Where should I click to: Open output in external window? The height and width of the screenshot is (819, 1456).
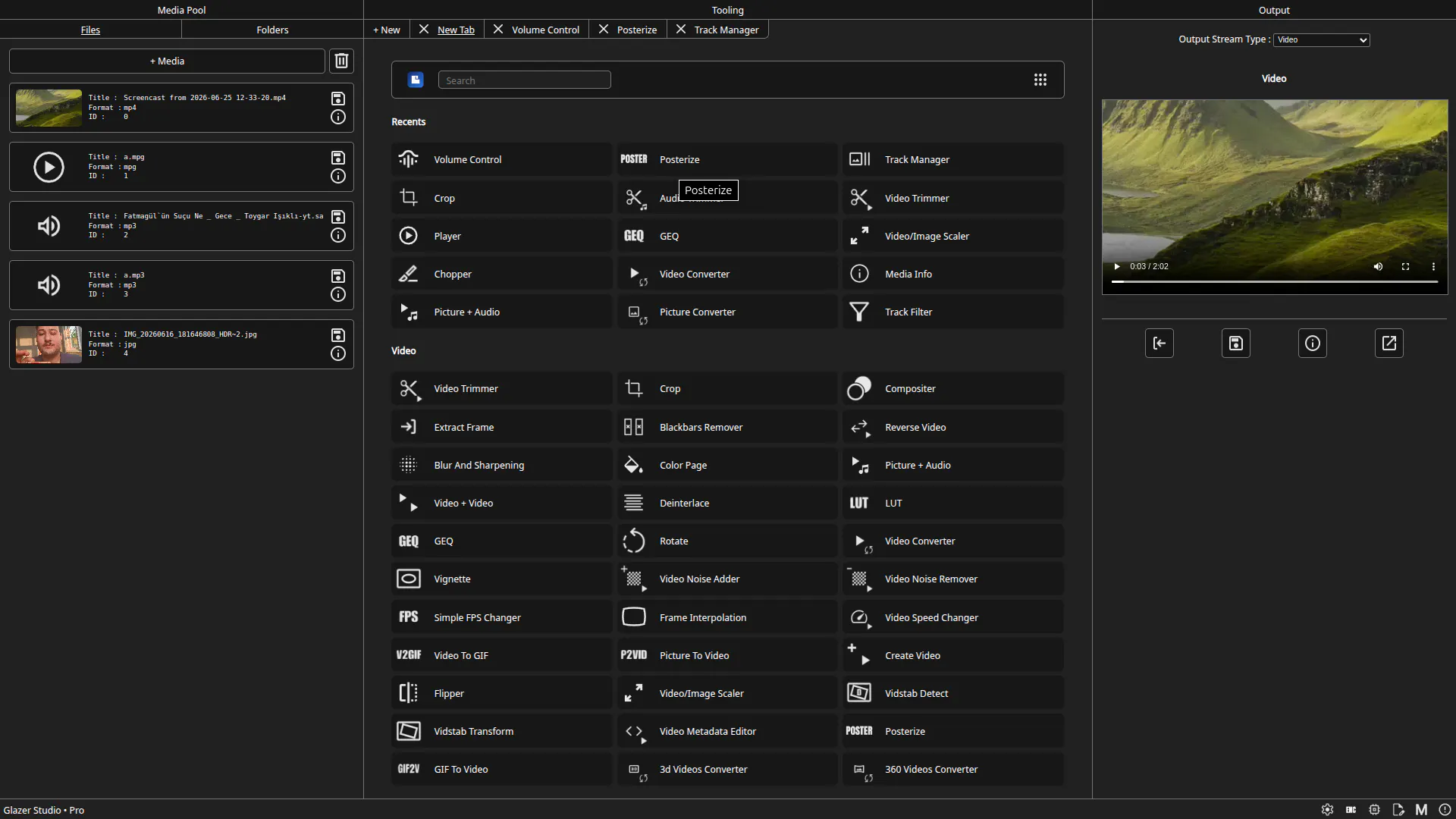pyautogui.click(x=1389, y=343)
